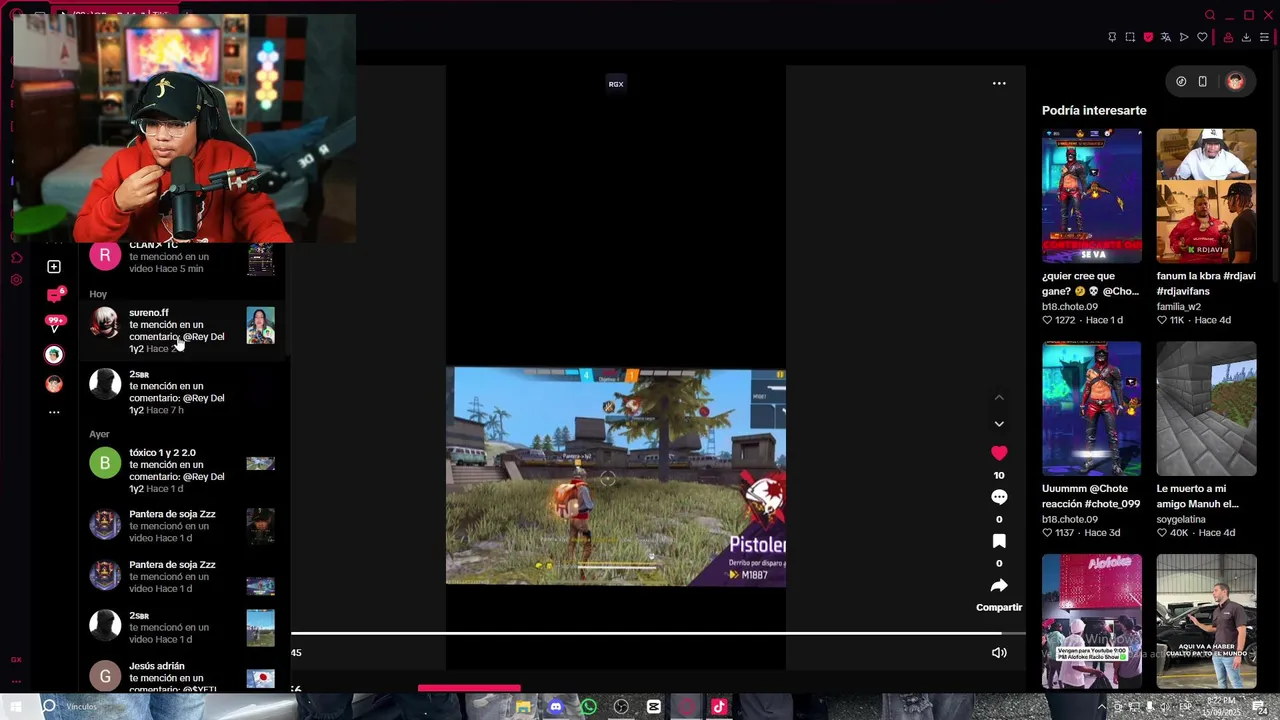Click the red-cap avatar in sidebar
This screenshot has height=720, width=1280.
54,384
